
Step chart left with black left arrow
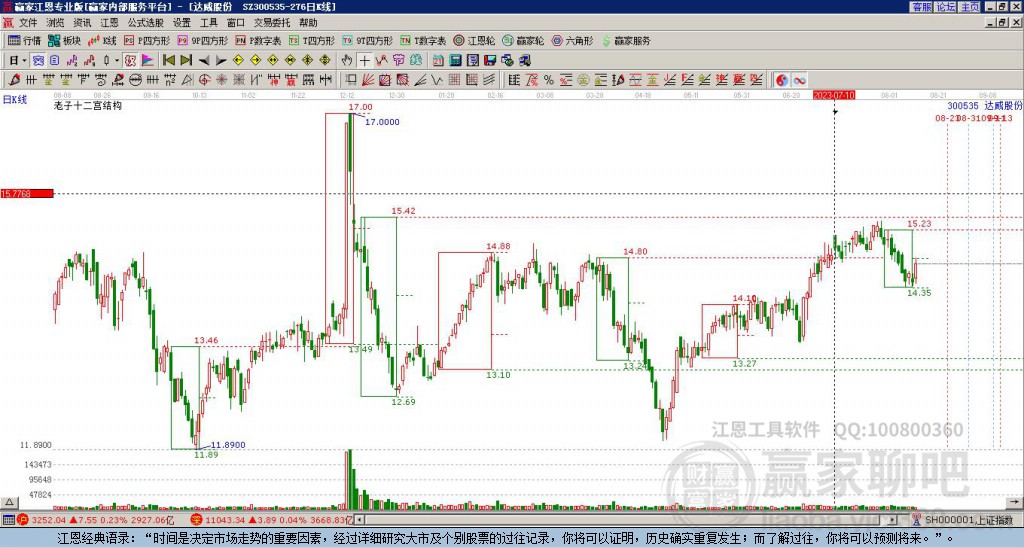pos(204,61)
